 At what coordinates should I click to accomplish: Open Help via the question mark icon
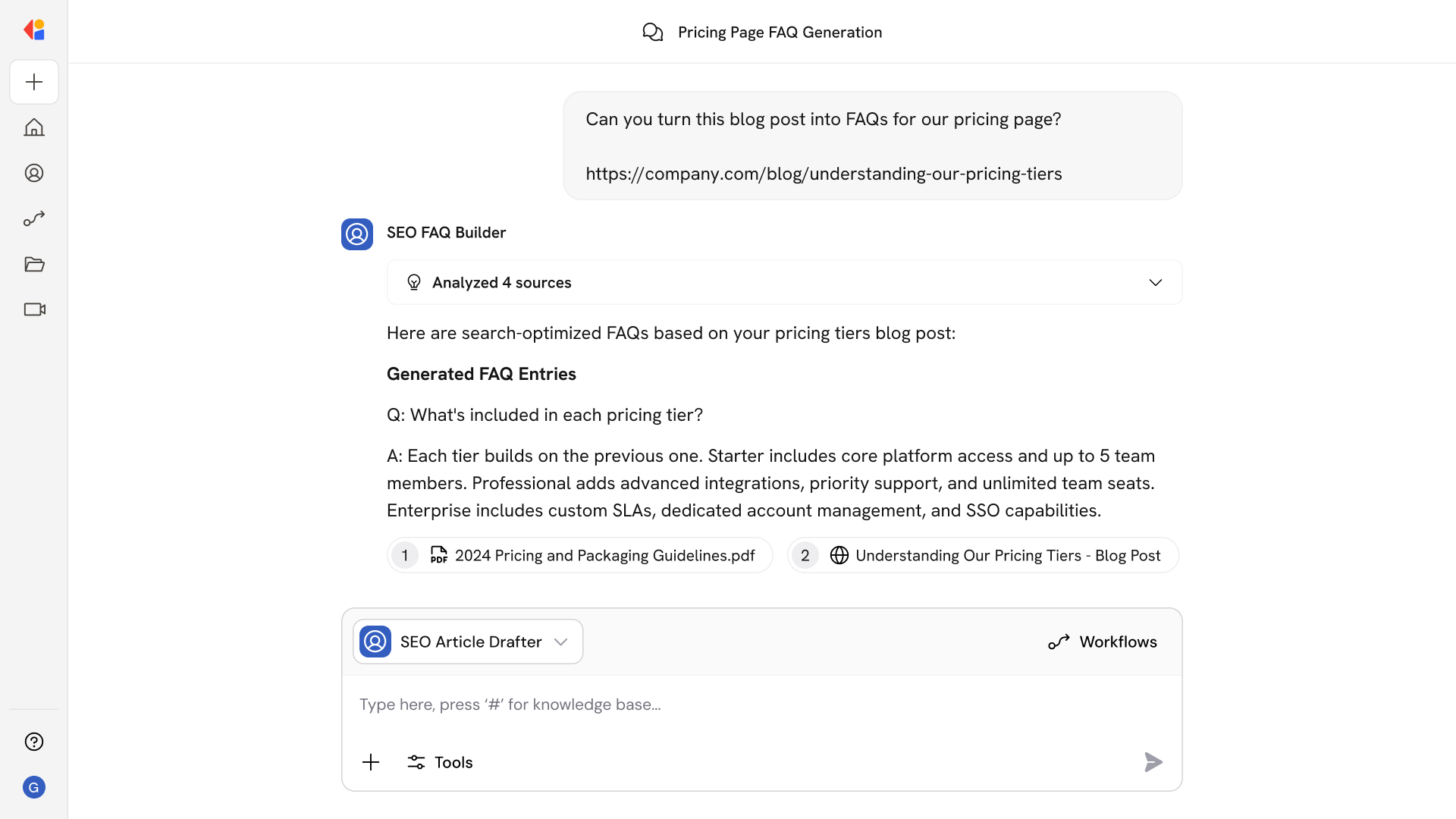pos(33,742)
